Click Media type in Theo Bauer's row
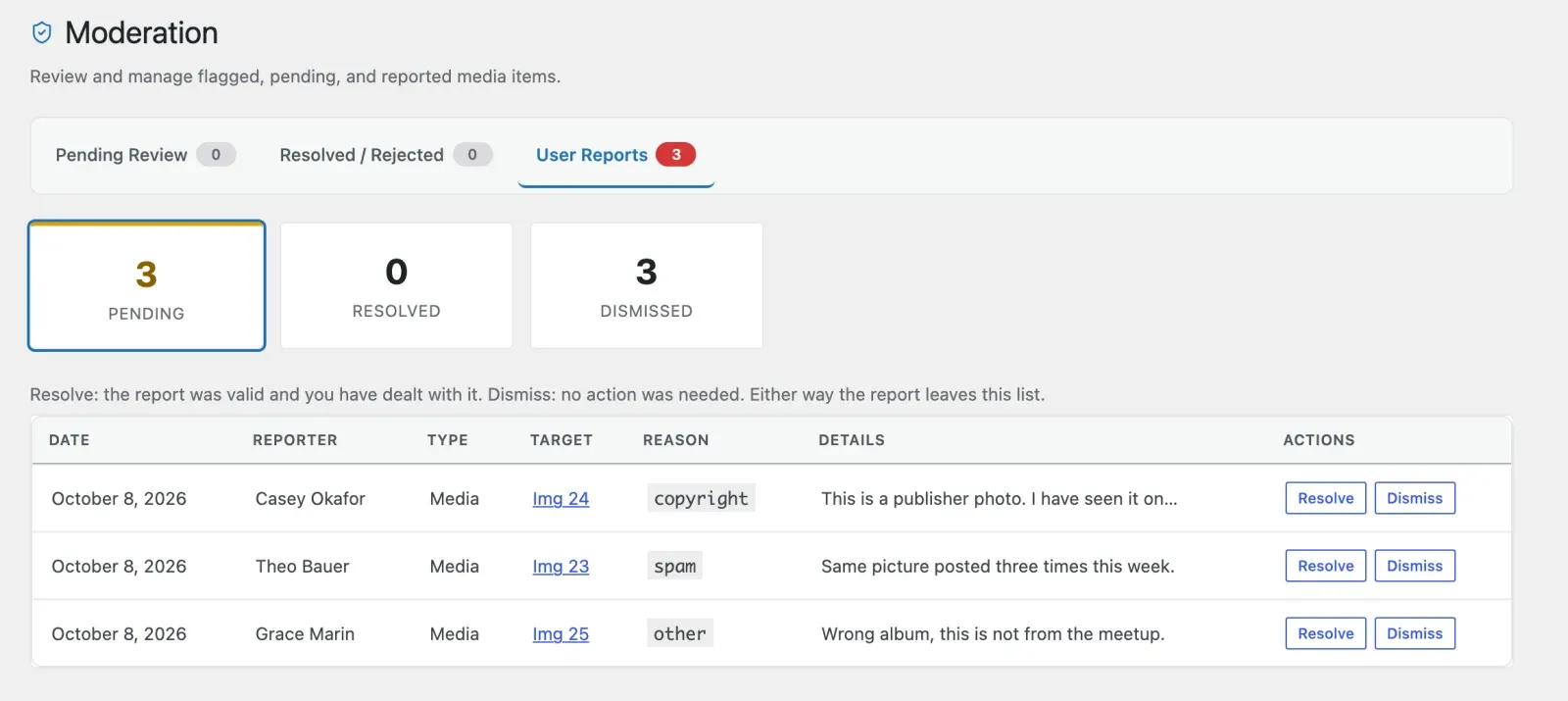Image resolution: width=1568 pixels, height=701 pixels. (x=455, y=567)
